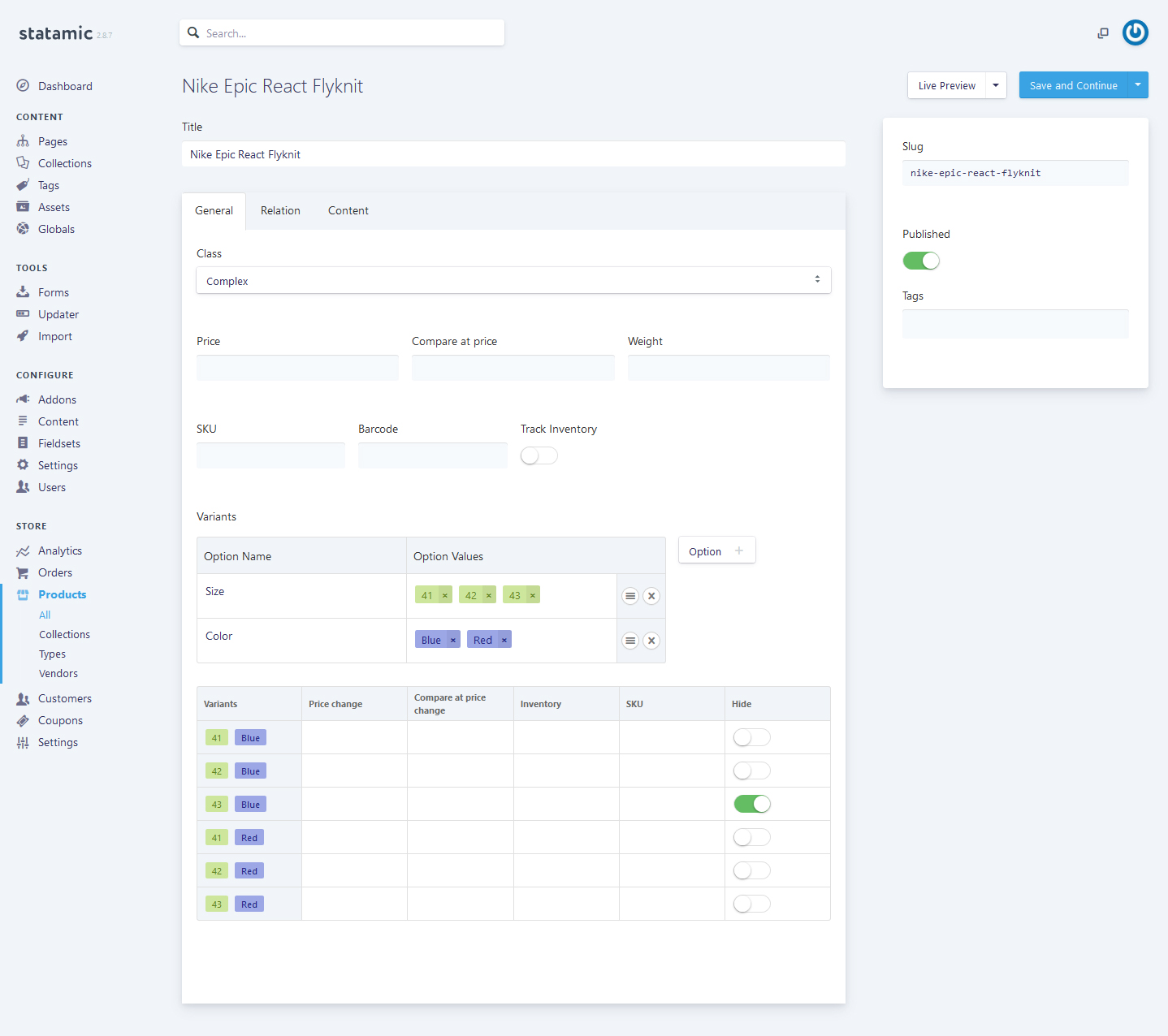Click the Price input field

pyautogui.click(x=297, y=368)
